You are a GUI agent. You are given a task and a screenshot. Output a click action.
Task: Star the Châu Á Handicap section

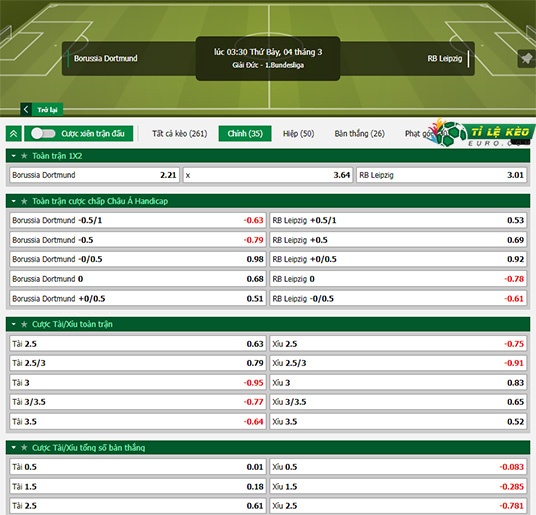24,201
